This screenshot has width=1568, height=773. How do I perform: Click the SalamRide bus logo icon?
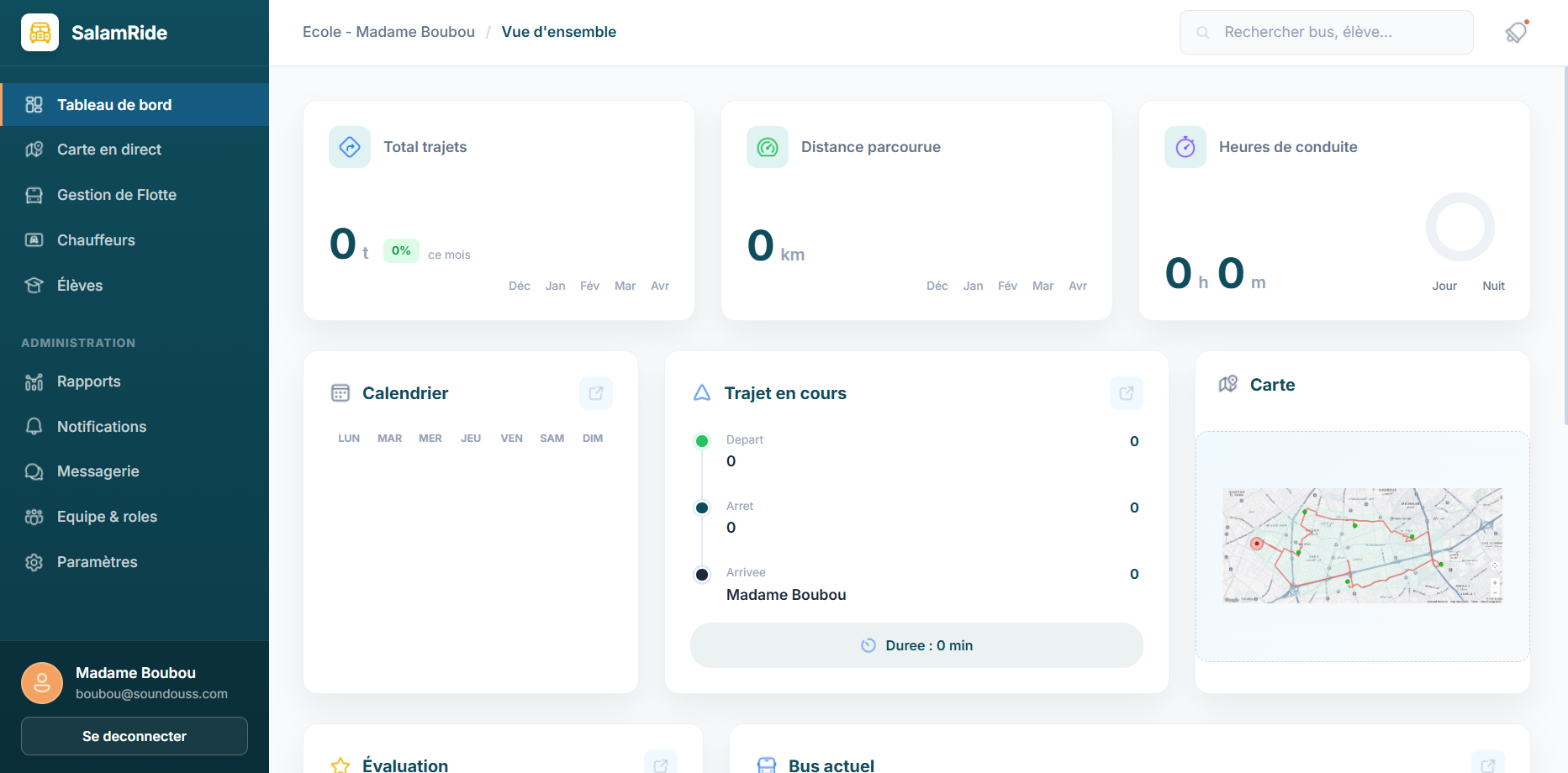click(40, 33)
